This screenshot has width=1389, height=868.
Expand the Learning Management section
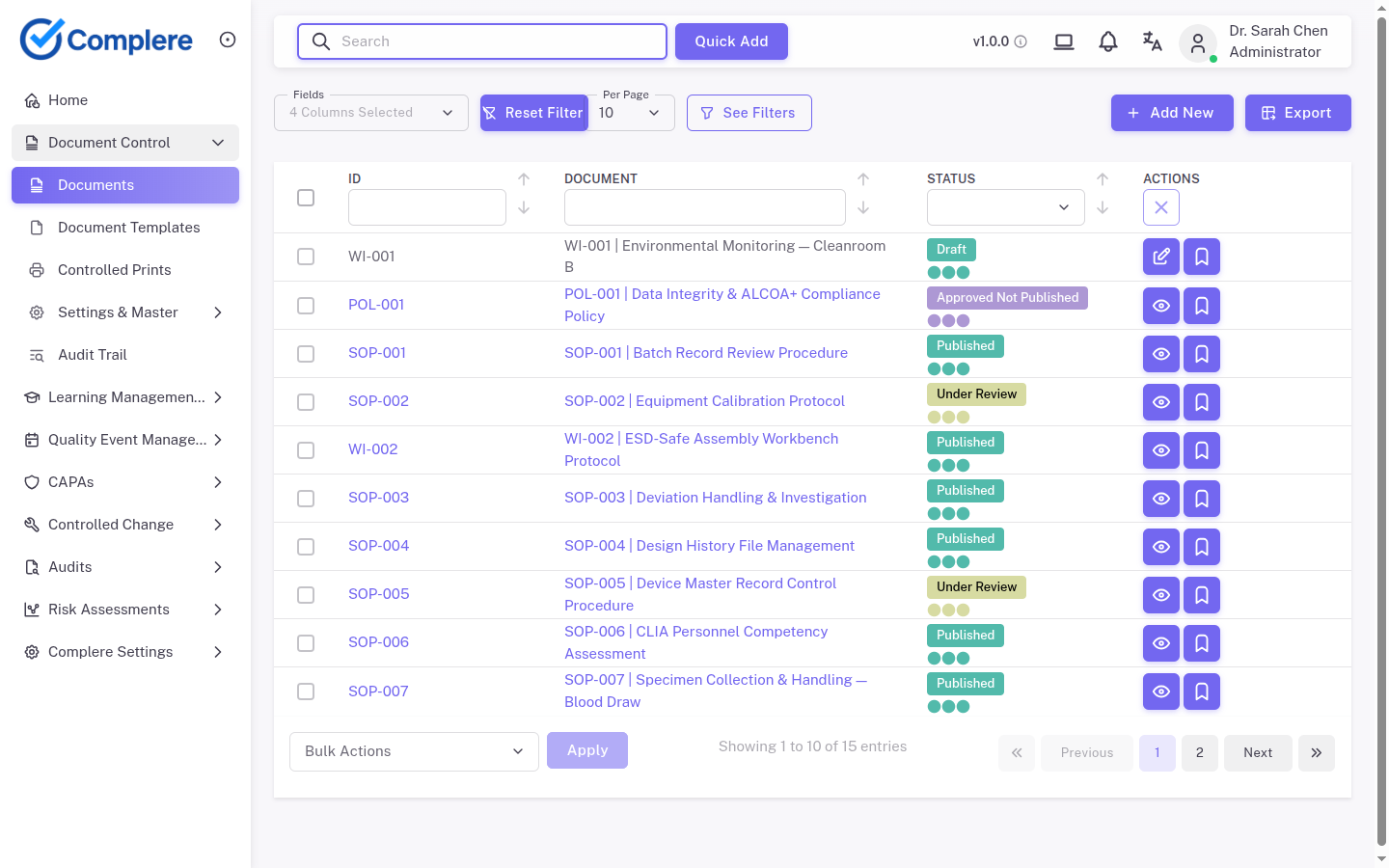pyautogui.click(x=124, y=396)
